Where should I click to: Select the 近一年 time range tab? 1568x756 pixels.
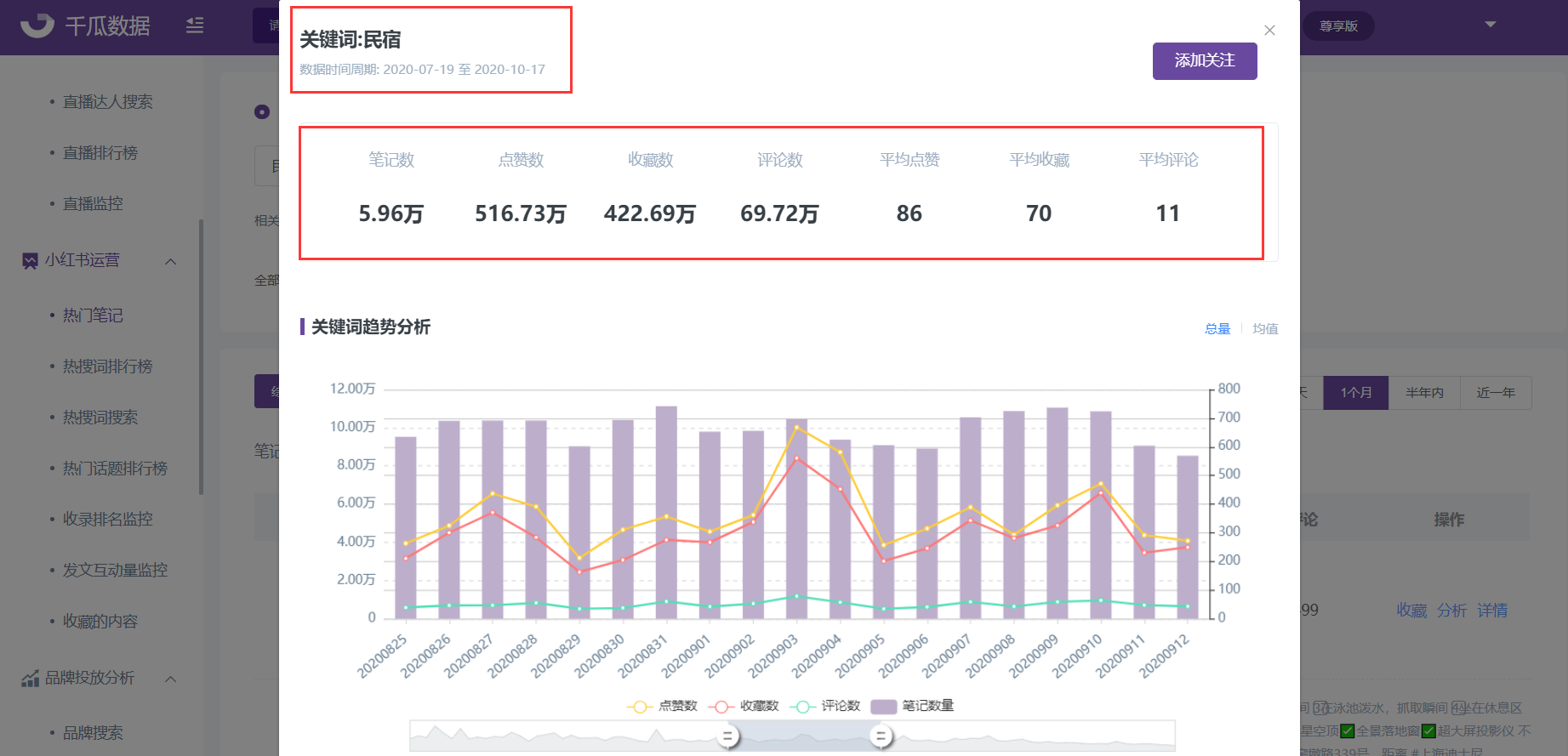1496,393
